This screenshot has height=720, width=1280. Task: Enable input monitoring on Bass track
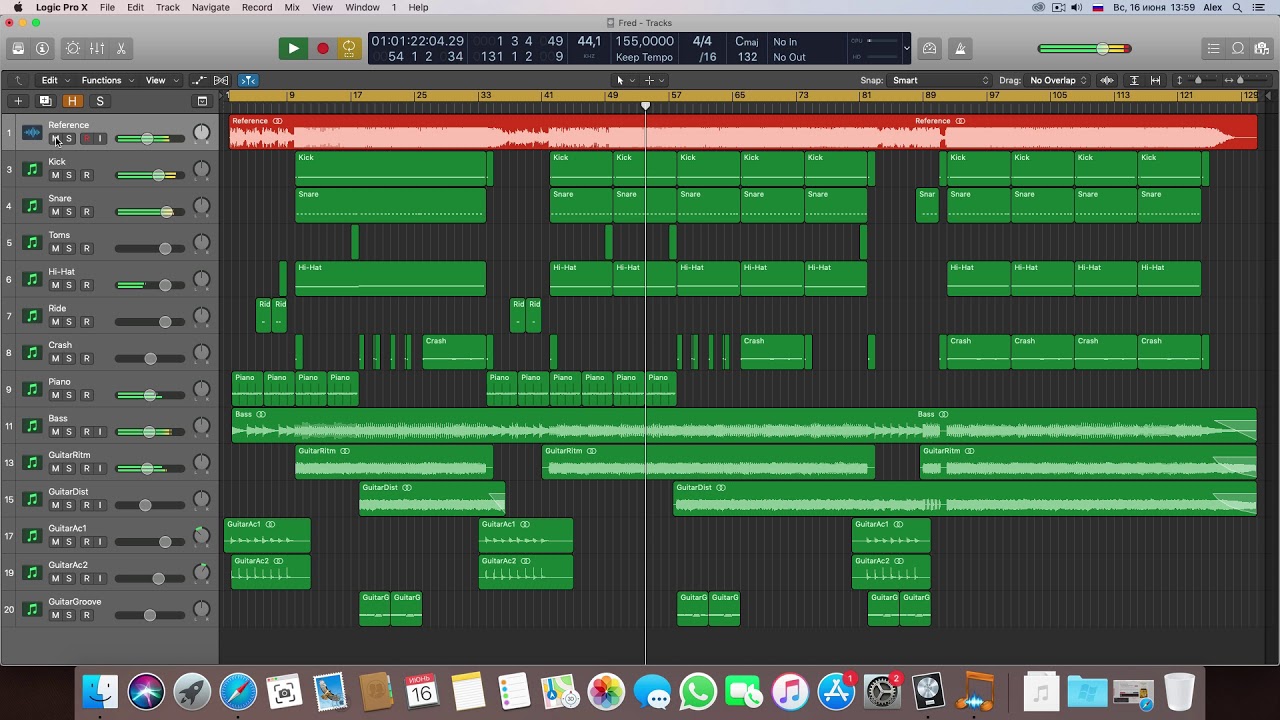tap(100, 432)
